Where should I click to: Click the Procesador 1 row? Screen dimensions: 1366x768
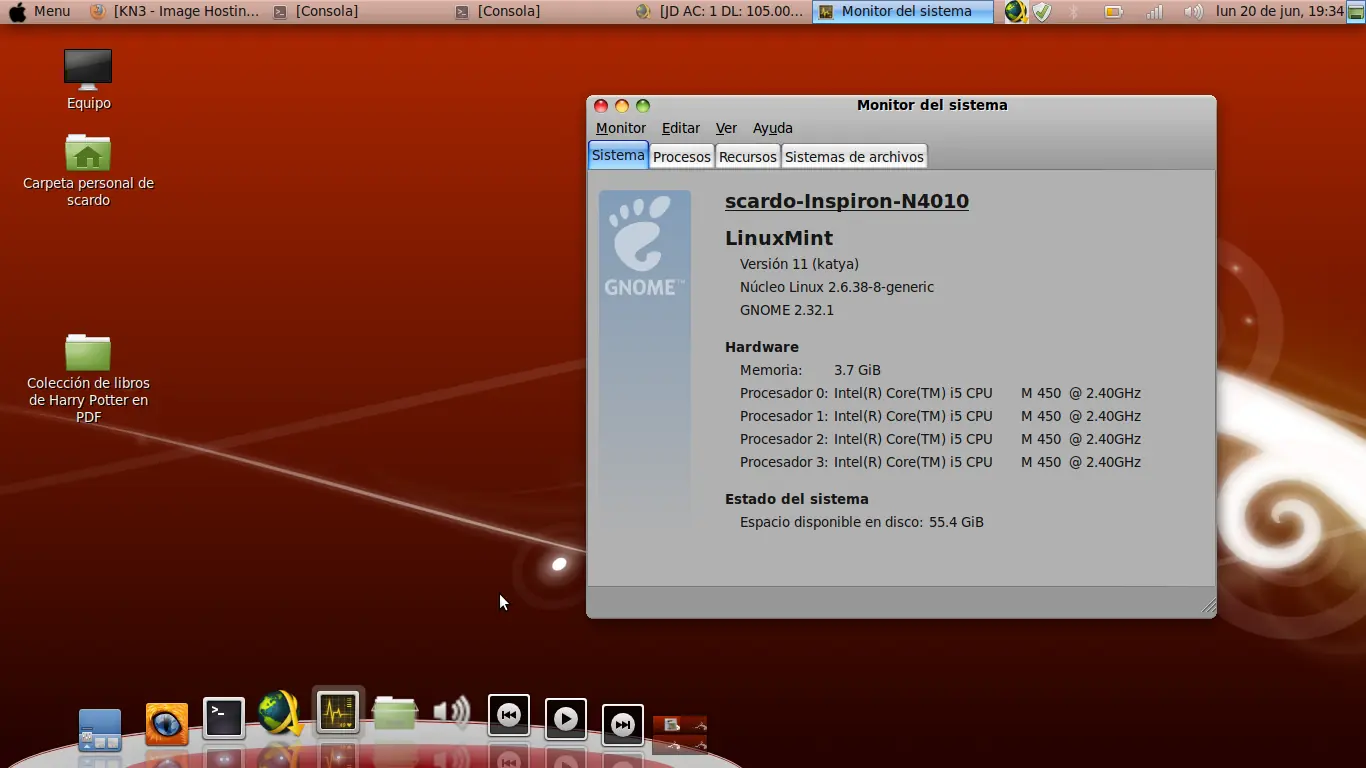pos(940,416)
